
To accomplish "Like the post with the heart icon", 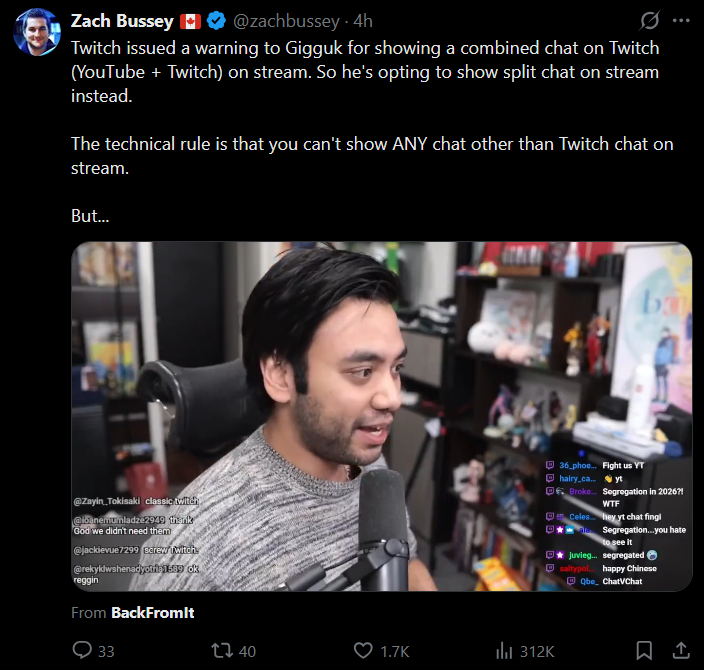I will (x=363, y=650).
